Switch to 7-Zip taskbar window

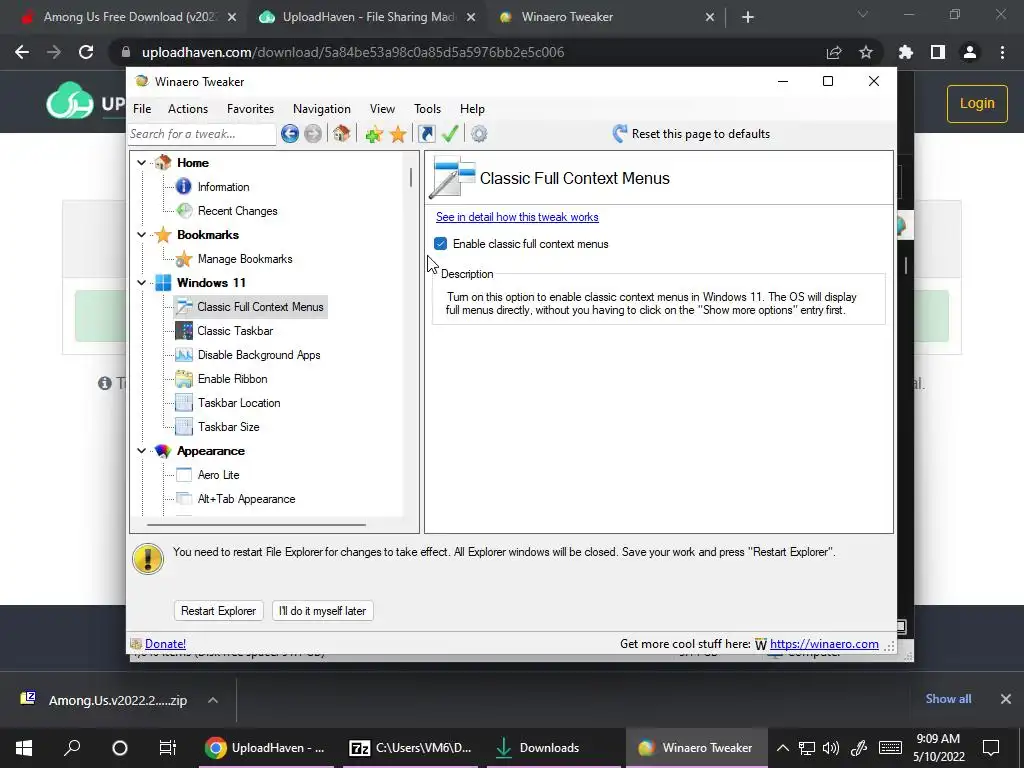tap(410, 748)
